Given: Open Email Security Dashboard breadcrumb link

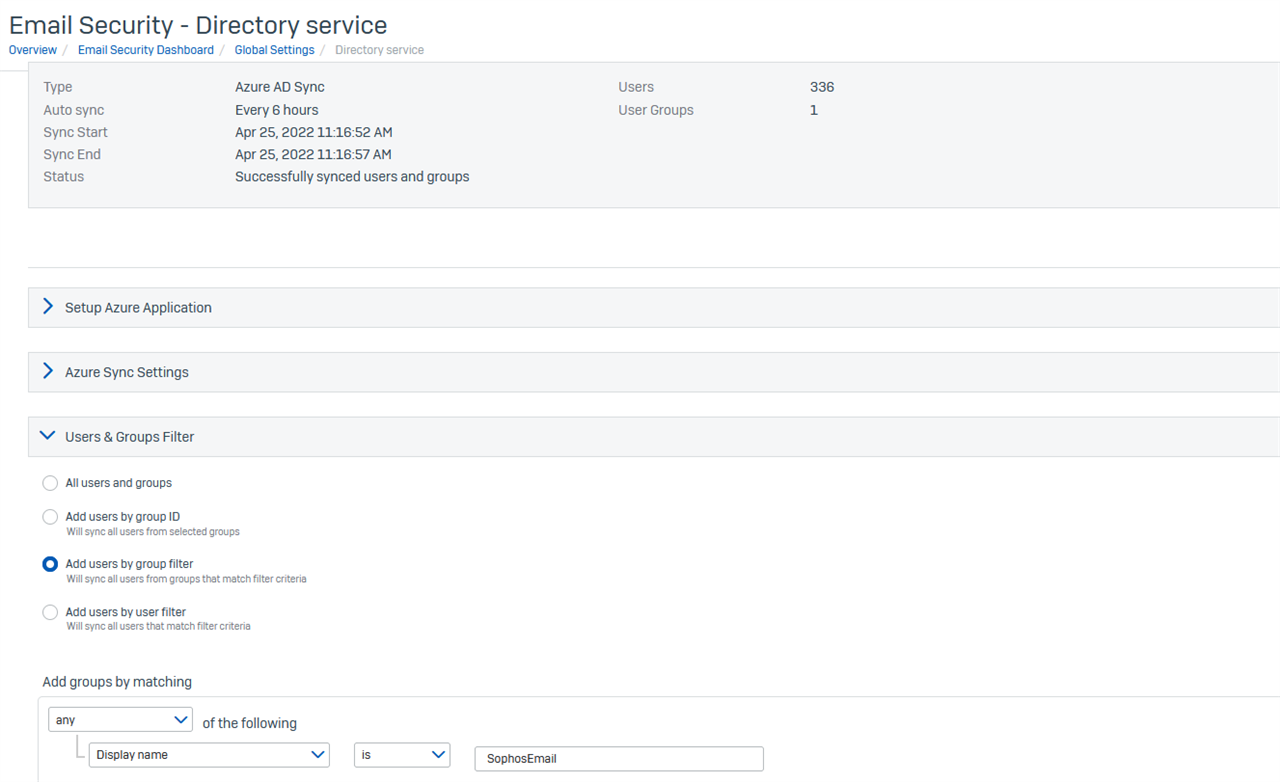Looking at the screenshot, I should (146, 50).
